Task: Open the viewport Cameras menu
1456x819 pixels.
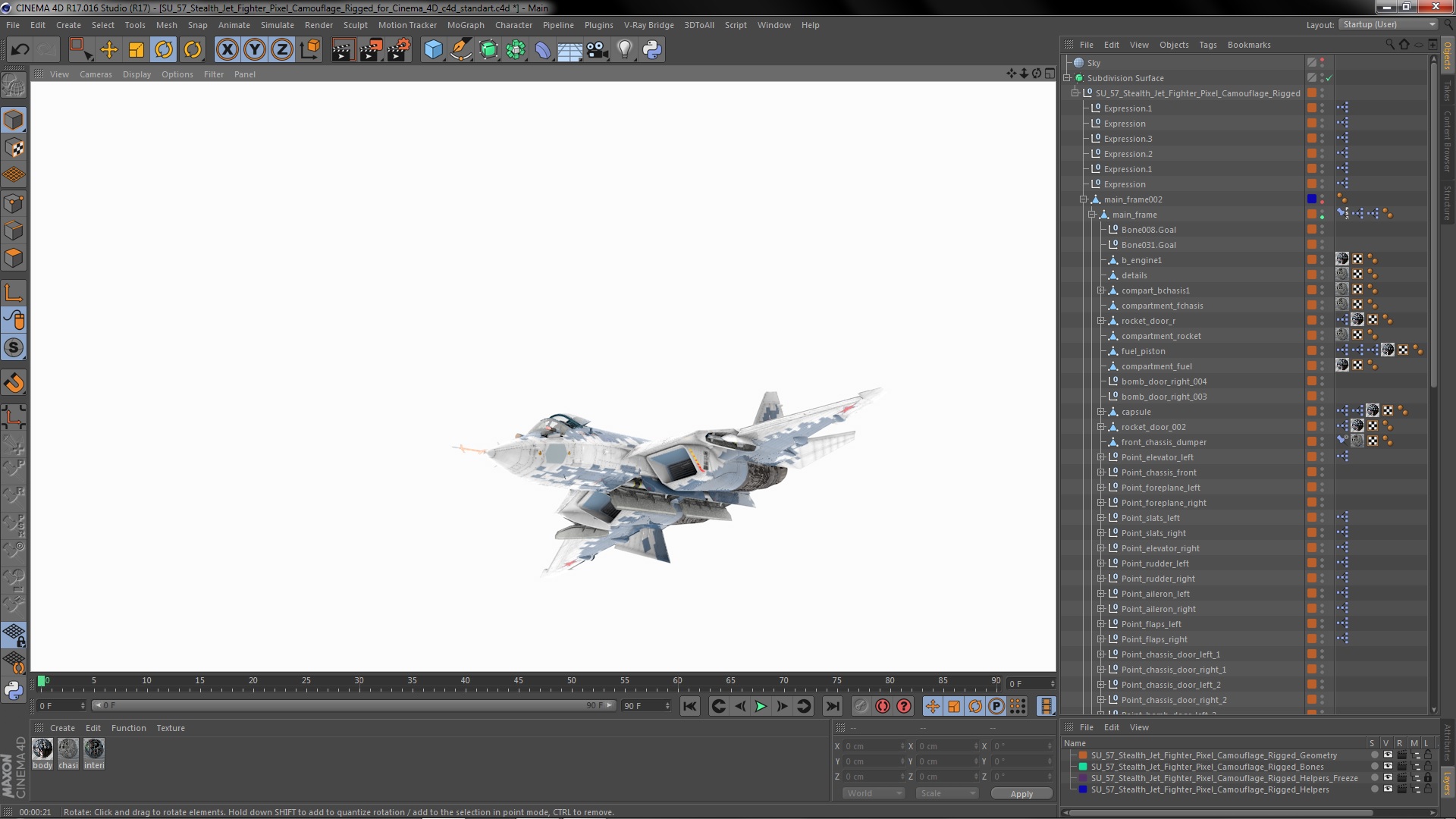Action: (96, 74)
